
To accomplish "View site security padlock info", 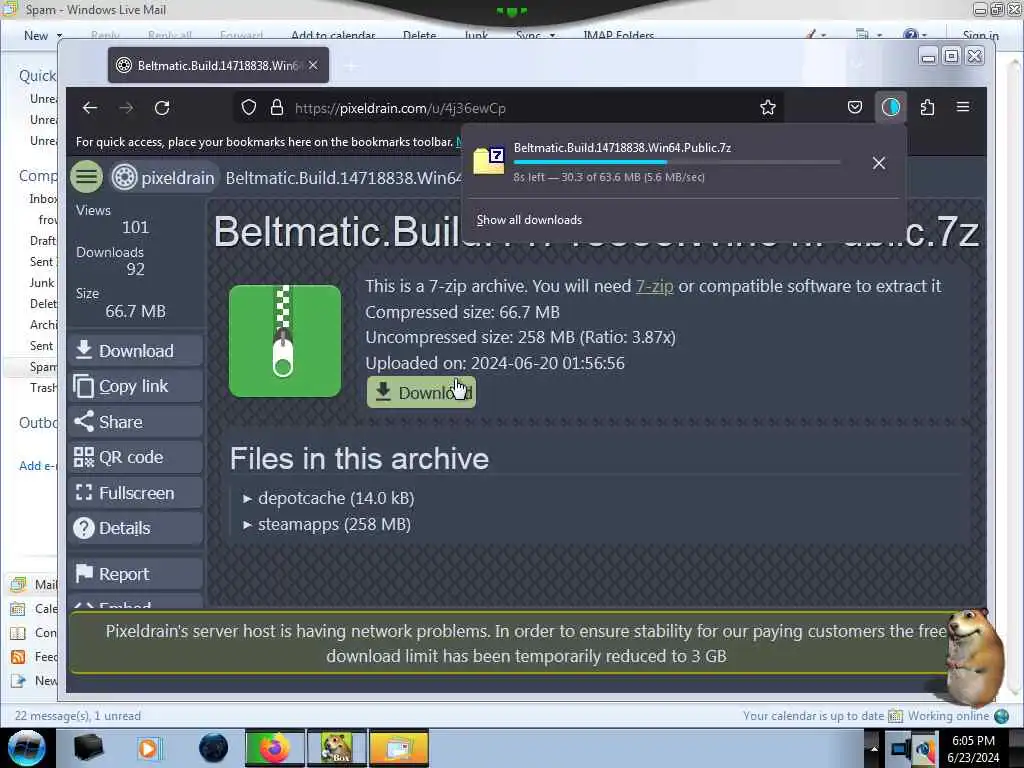I will point(277,108).
